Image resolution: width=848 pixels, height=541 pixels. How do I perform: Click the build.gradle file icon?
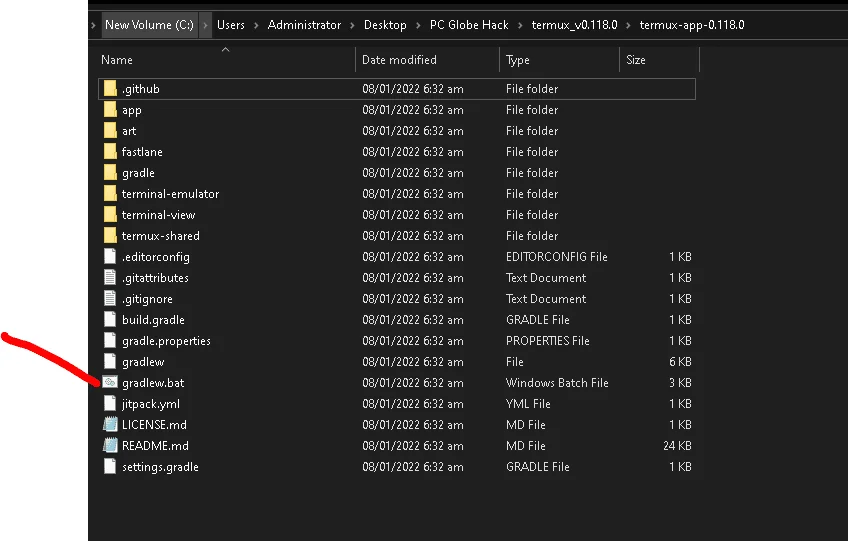pyautogui.click(x=110, y=320)
